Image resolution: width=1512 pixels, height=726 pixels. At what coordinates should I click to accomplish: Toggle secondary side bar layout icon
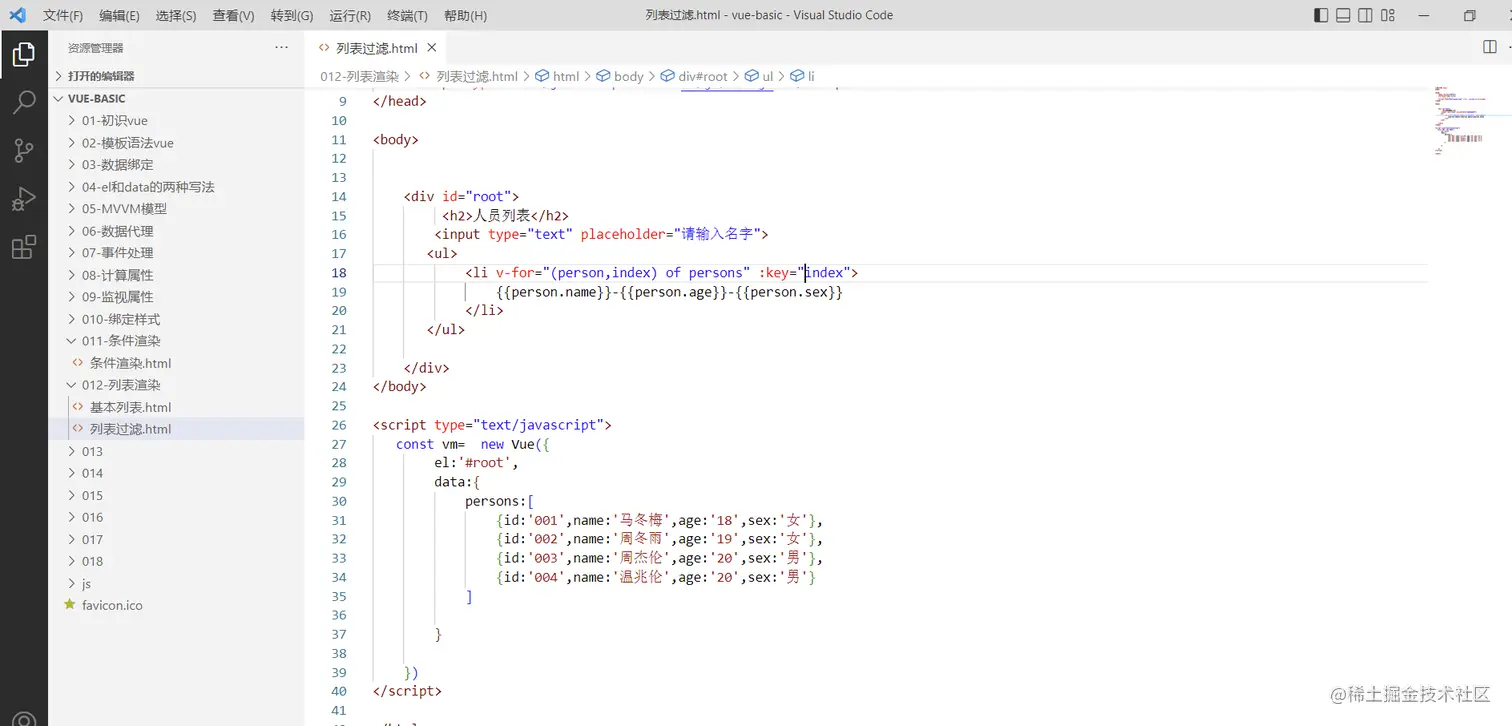coord(1365,15)
